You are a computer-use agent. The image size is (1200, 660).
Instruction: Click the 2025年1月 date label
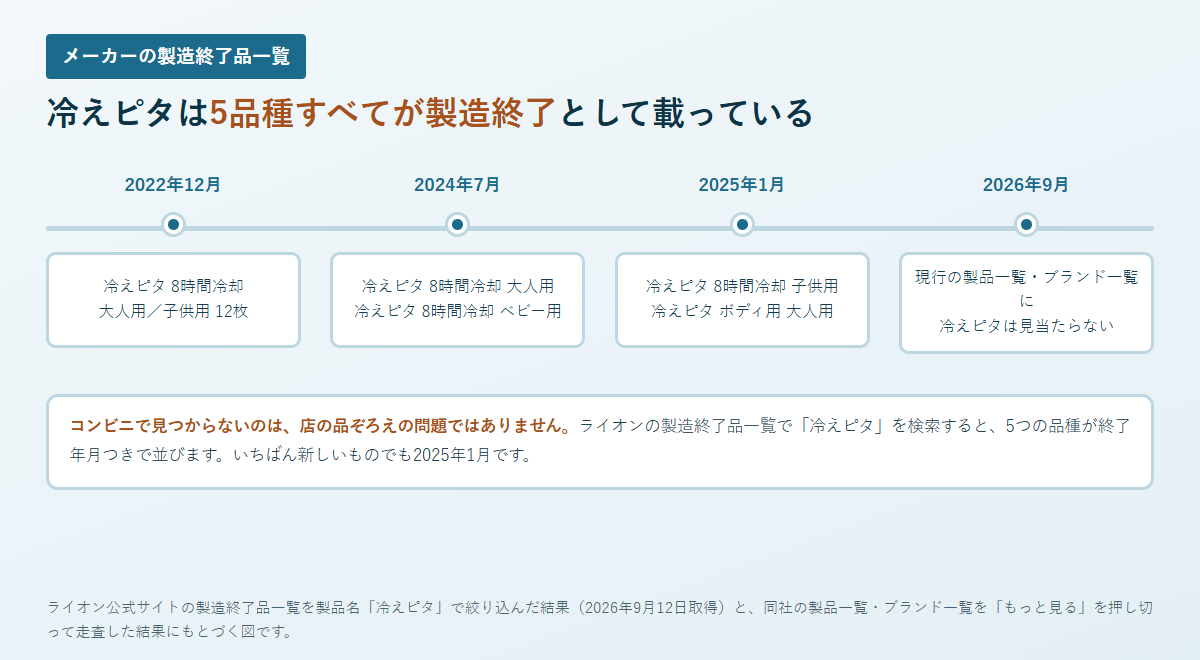click(742, 185)
